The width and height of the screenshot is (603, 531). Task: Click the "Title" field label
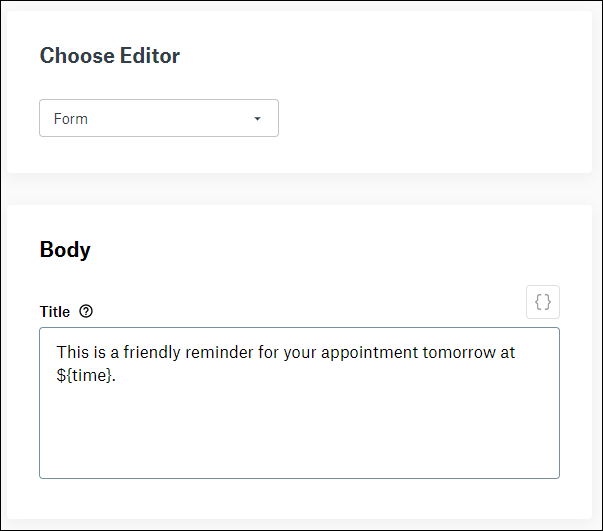55,312
